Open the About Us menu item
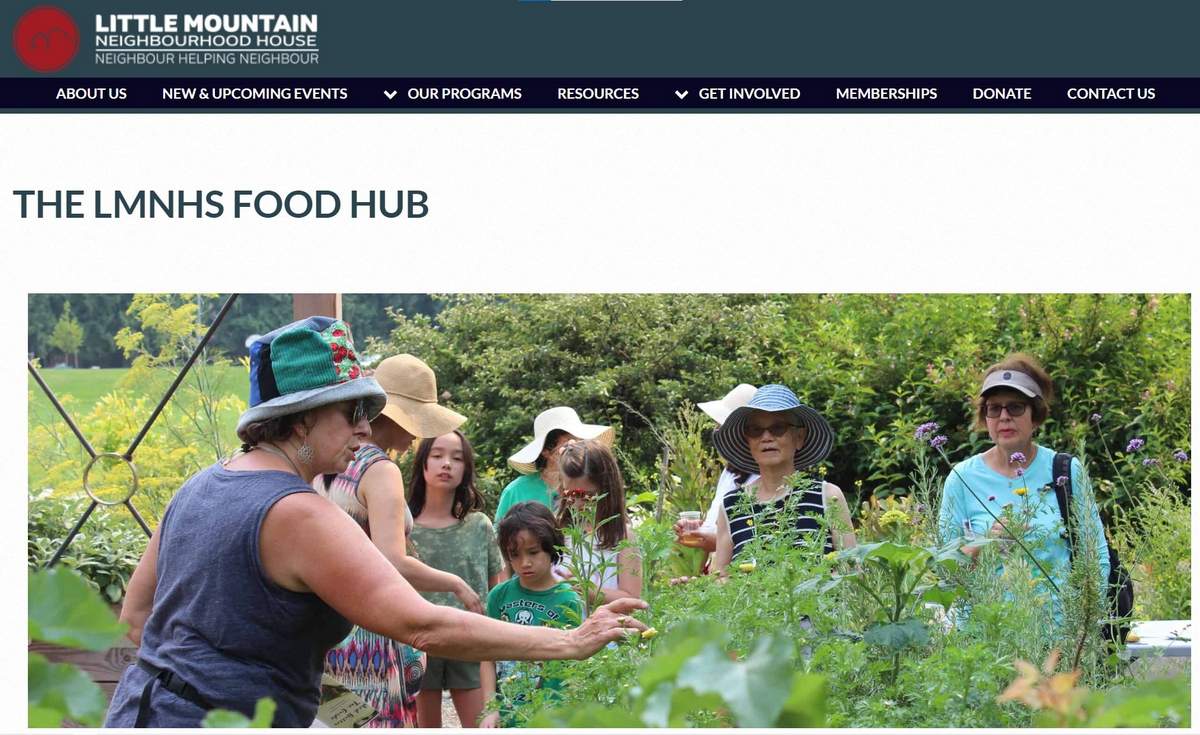The image size is (1200, 735). pyautogui.click(x=91, y=93)
